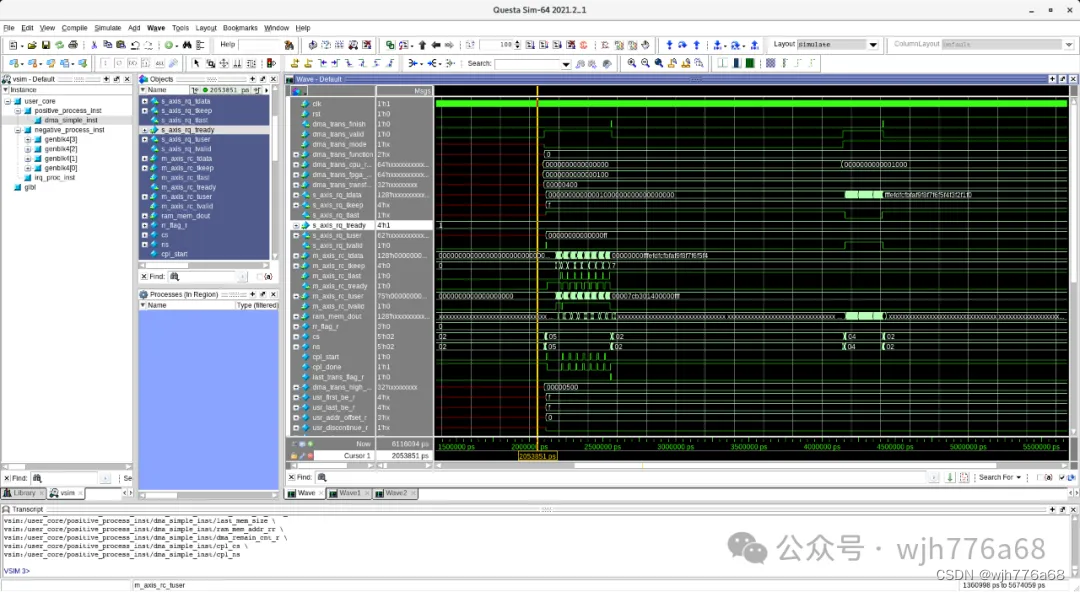Screen dimensions: 1080x592
Task: Click the Find Previous Transition icon
Action: [322, 63]
